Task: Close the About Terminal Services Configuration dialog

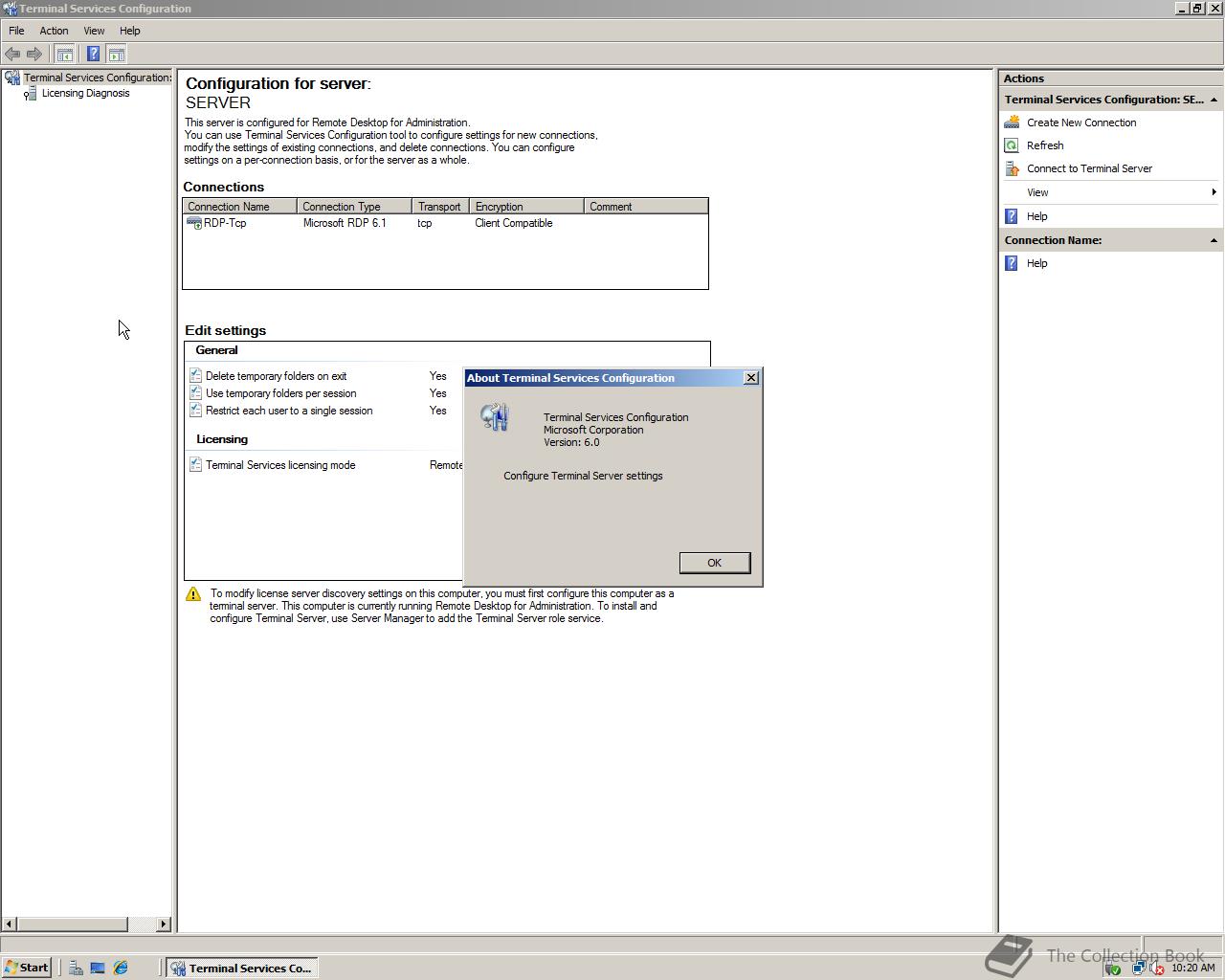Action: click(751, 378)
